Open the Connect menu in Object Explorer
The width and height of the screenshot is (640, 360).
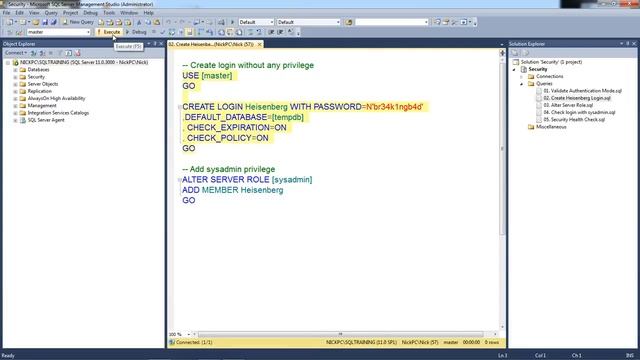coord(16,53)
